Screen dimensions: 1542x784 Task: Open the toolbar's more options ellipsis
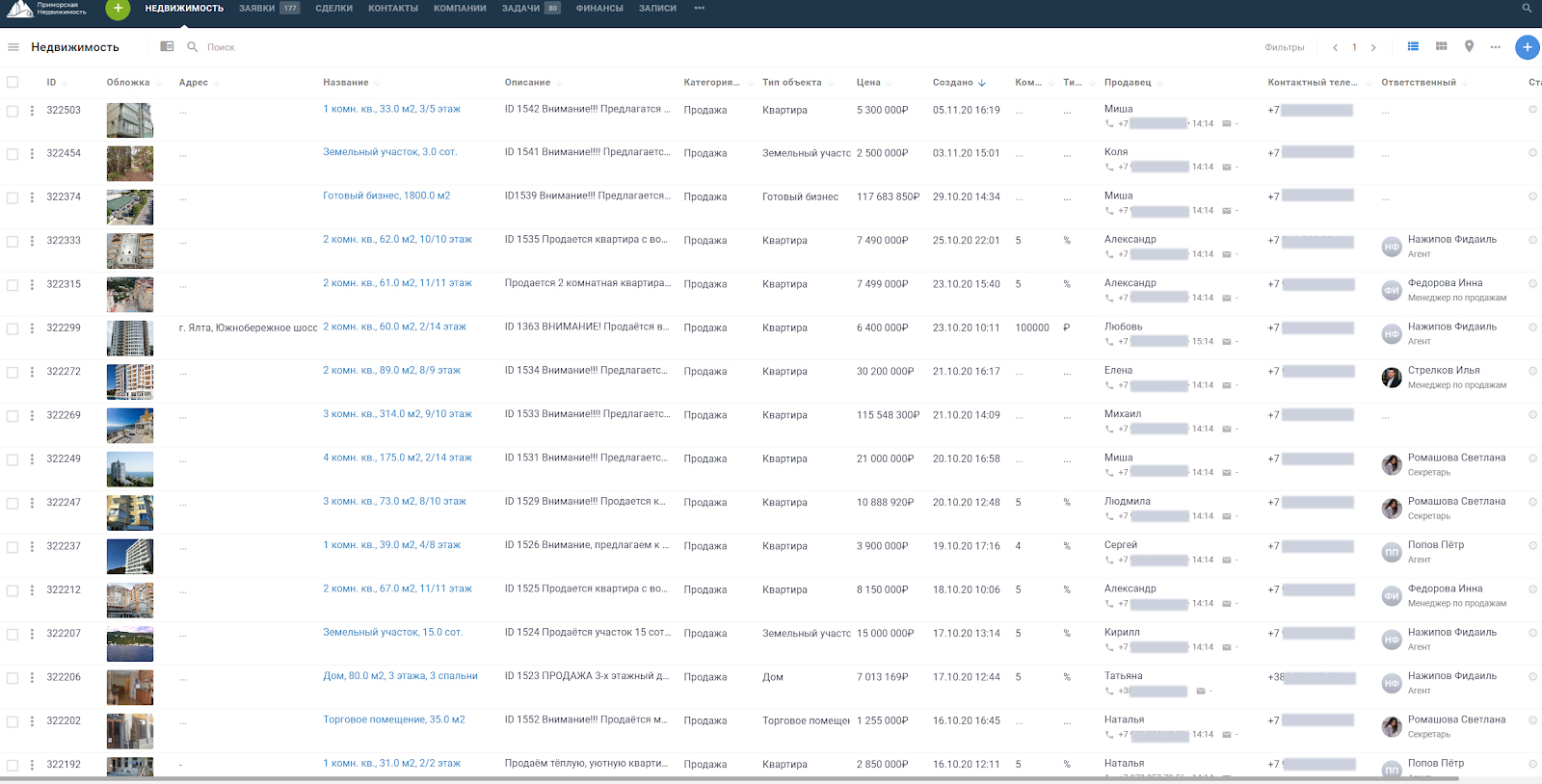coord(1495,47)
